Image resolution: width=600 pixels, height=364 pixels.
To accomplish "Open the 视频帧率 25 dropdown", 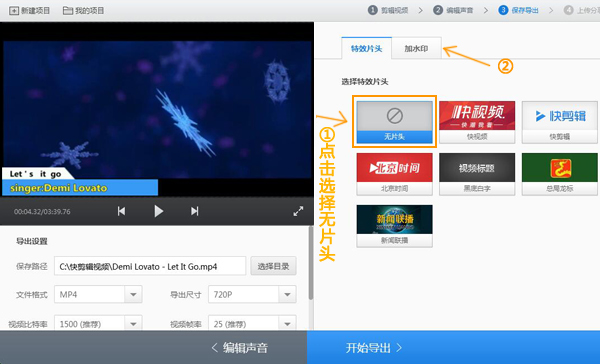I will click(287, 324).
